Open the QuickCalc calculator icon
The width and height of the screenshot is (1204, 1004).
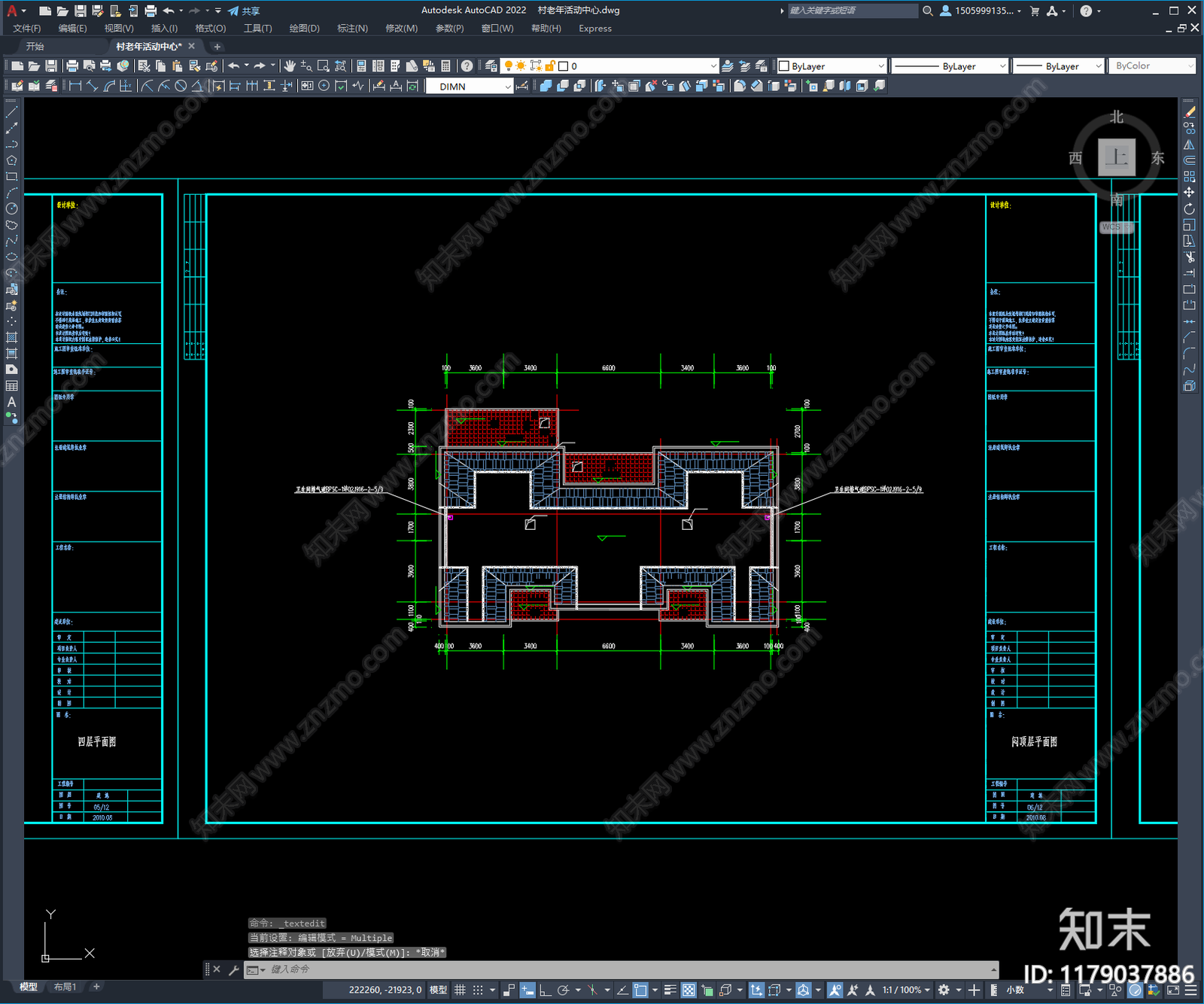point(445,66)
